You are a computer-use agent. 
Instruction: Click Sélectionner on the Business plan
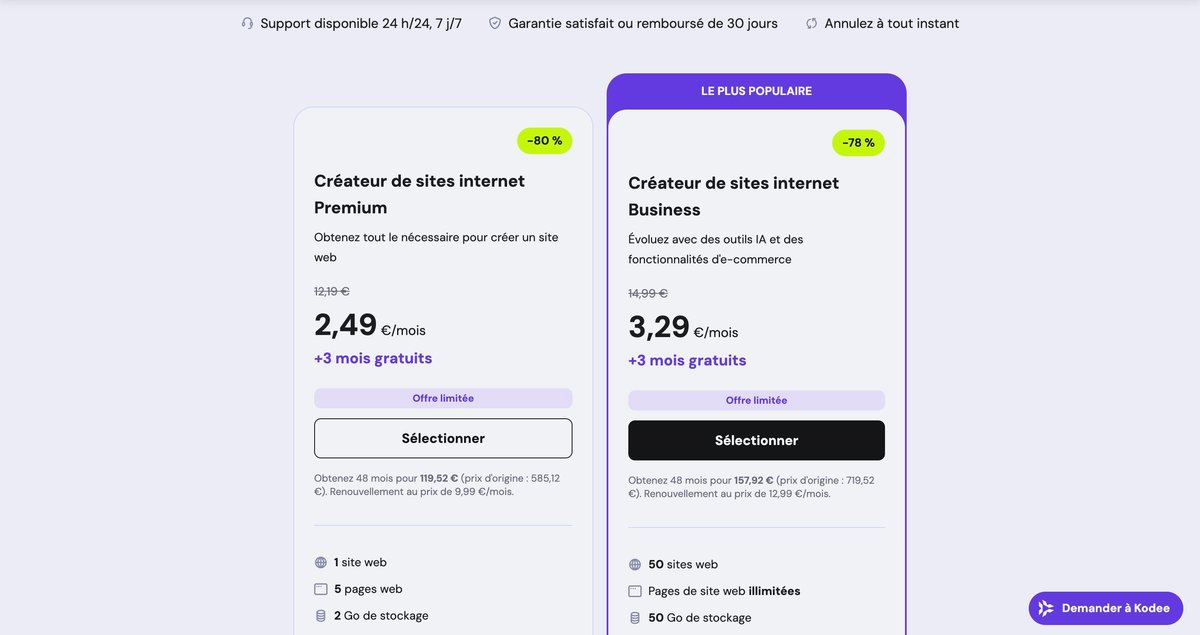coord(756,440)
